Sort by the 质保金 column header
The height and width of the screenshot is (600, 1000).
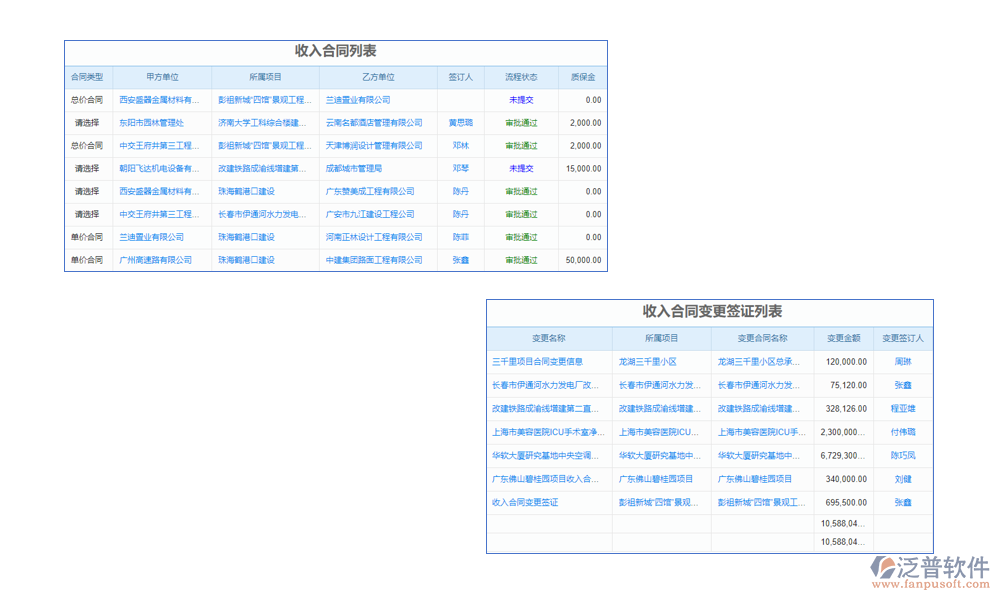pyautogui.click(x=582, y=77)
